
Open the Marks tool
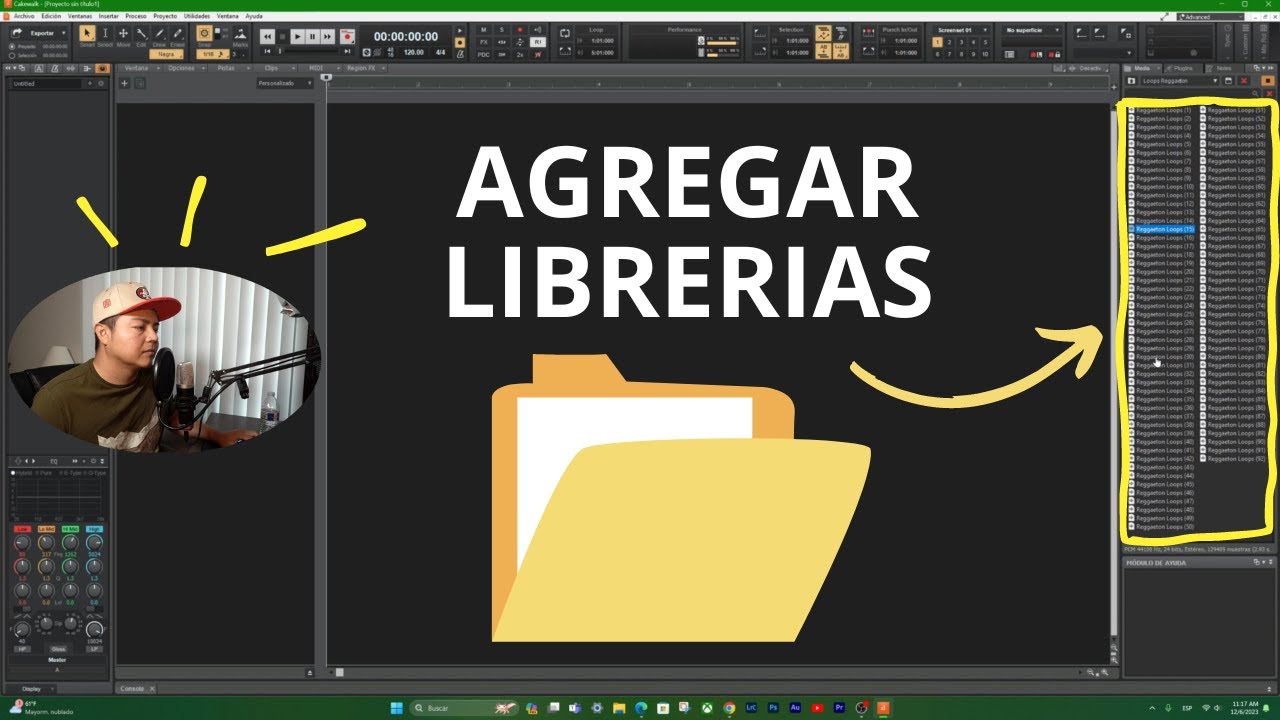coord(240,34)
